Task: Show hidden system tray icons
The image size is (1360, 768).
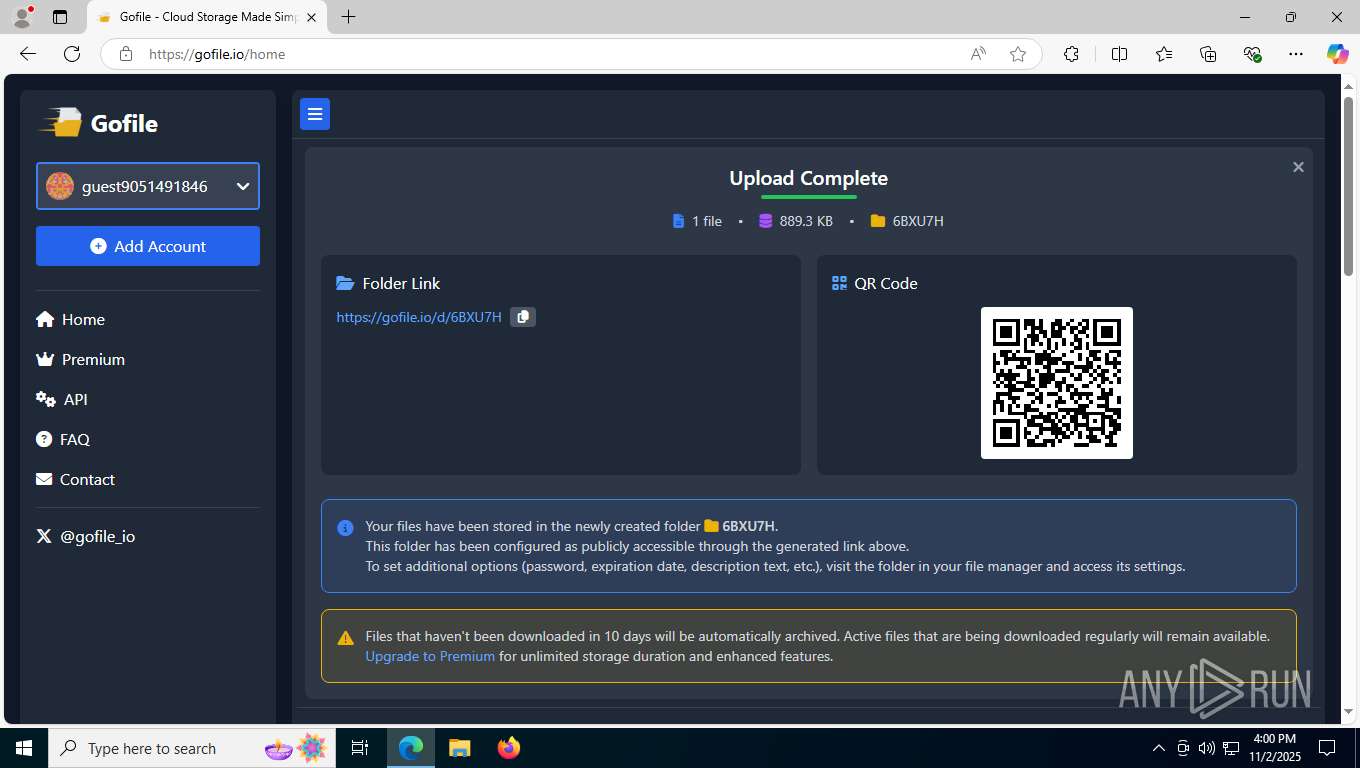Action: point(1159,748)
